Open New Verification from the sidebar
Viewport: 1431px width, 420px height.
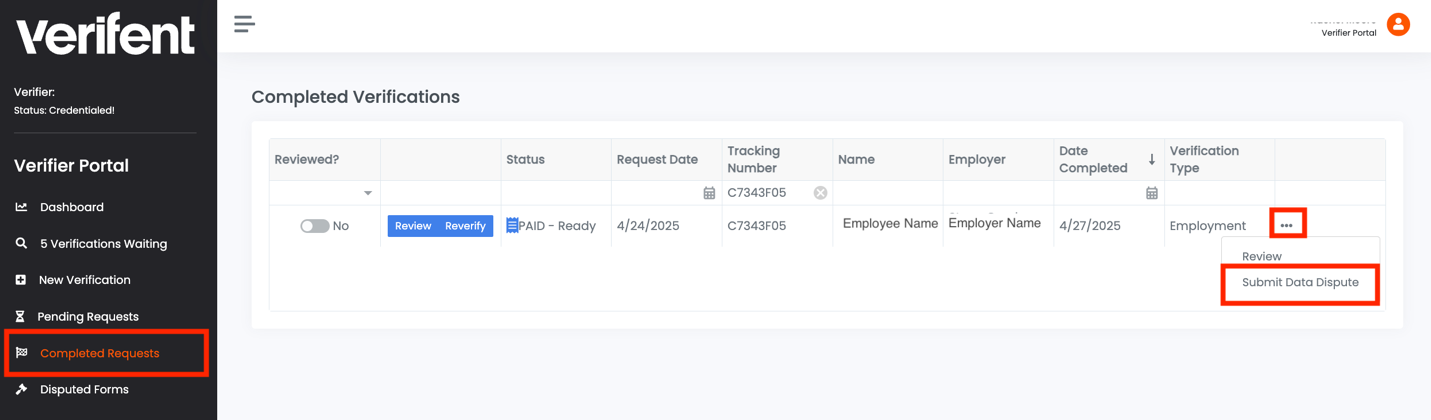click(x=85, y=280)
